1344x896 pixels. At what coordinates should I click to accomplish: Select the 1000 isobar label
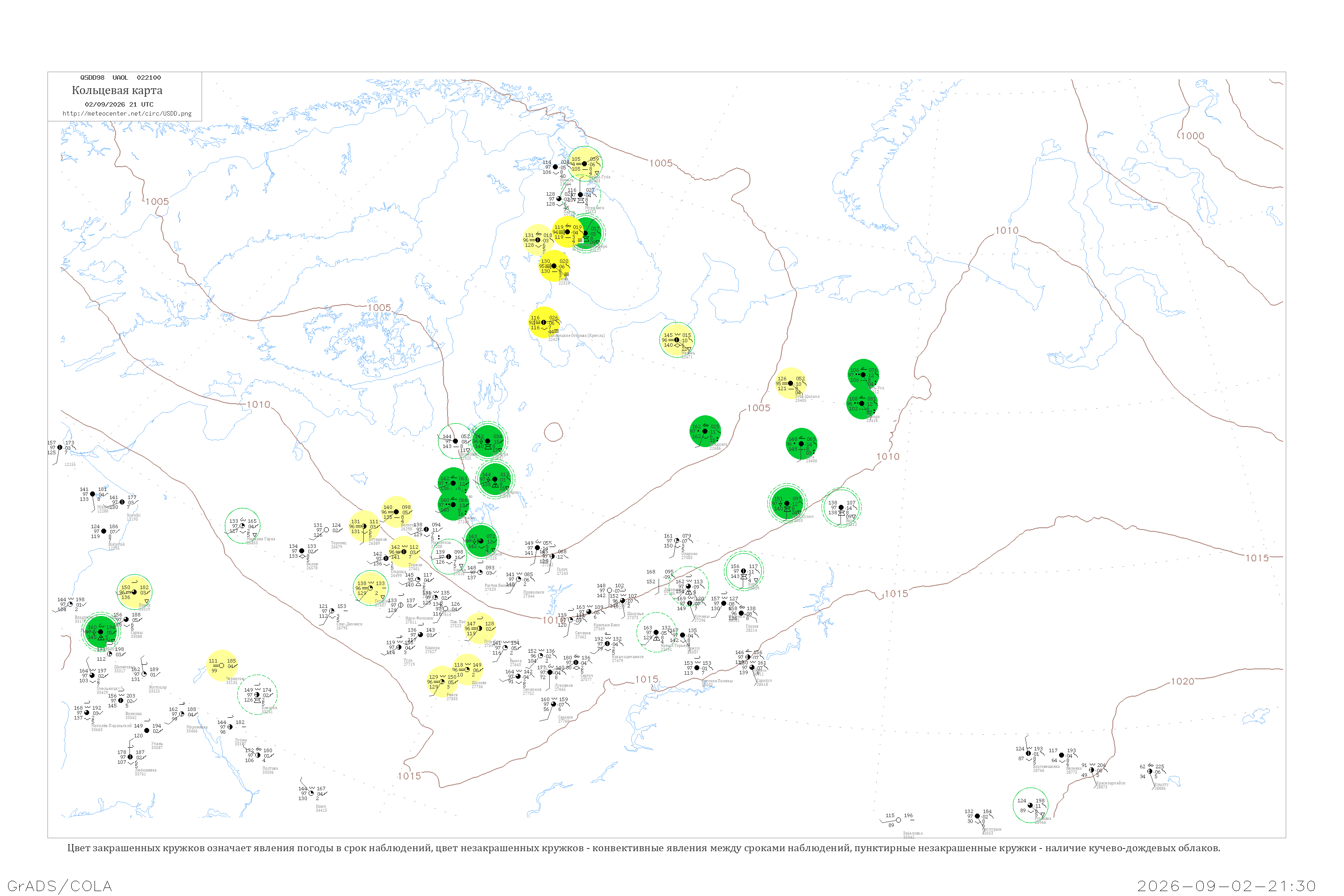[x=1193, y=136]
